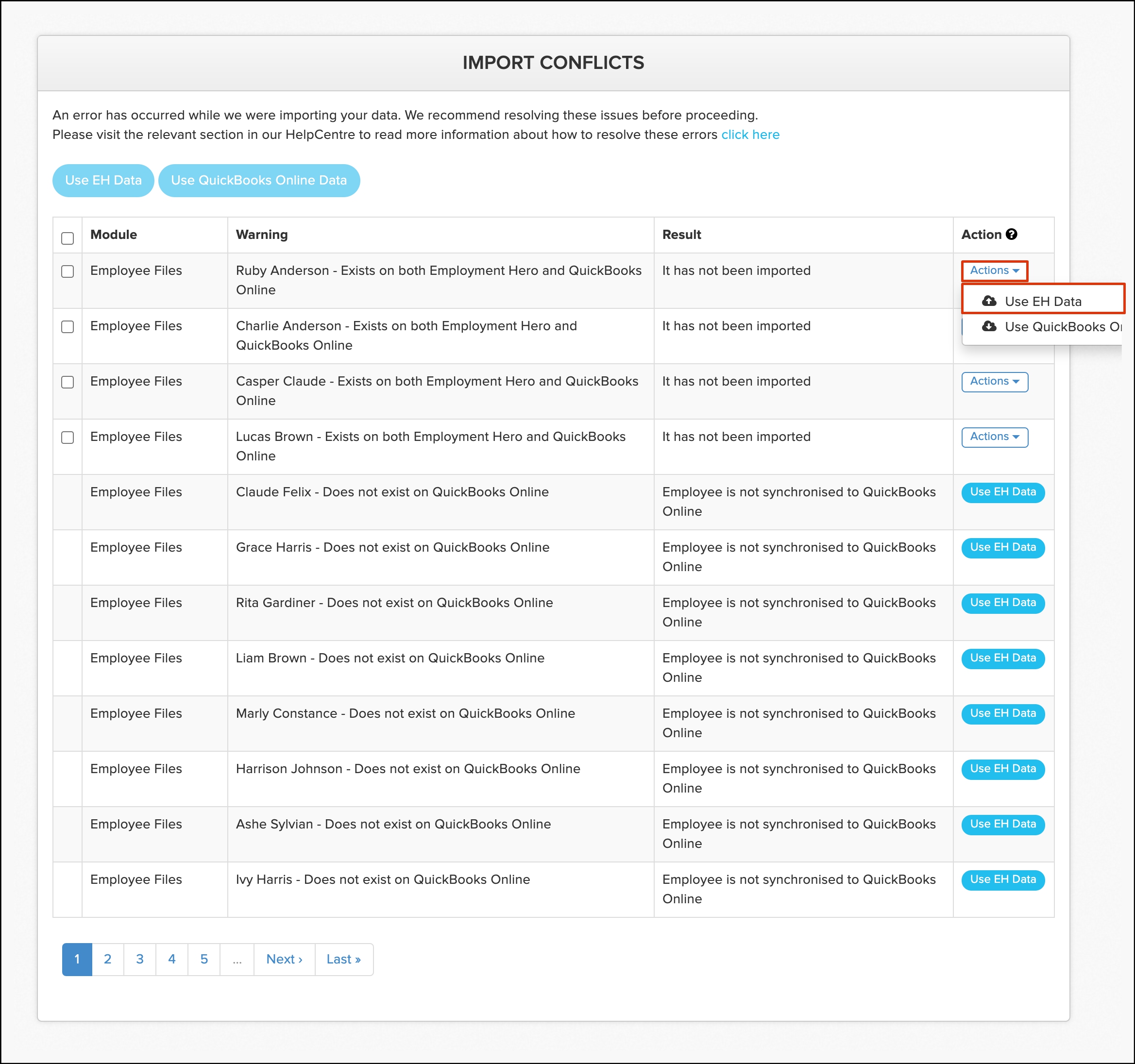Choose Use EH Data from the open dropdown menu
The image size is (1135, 1064).
pyautogui.click(x=1043, y=301)
